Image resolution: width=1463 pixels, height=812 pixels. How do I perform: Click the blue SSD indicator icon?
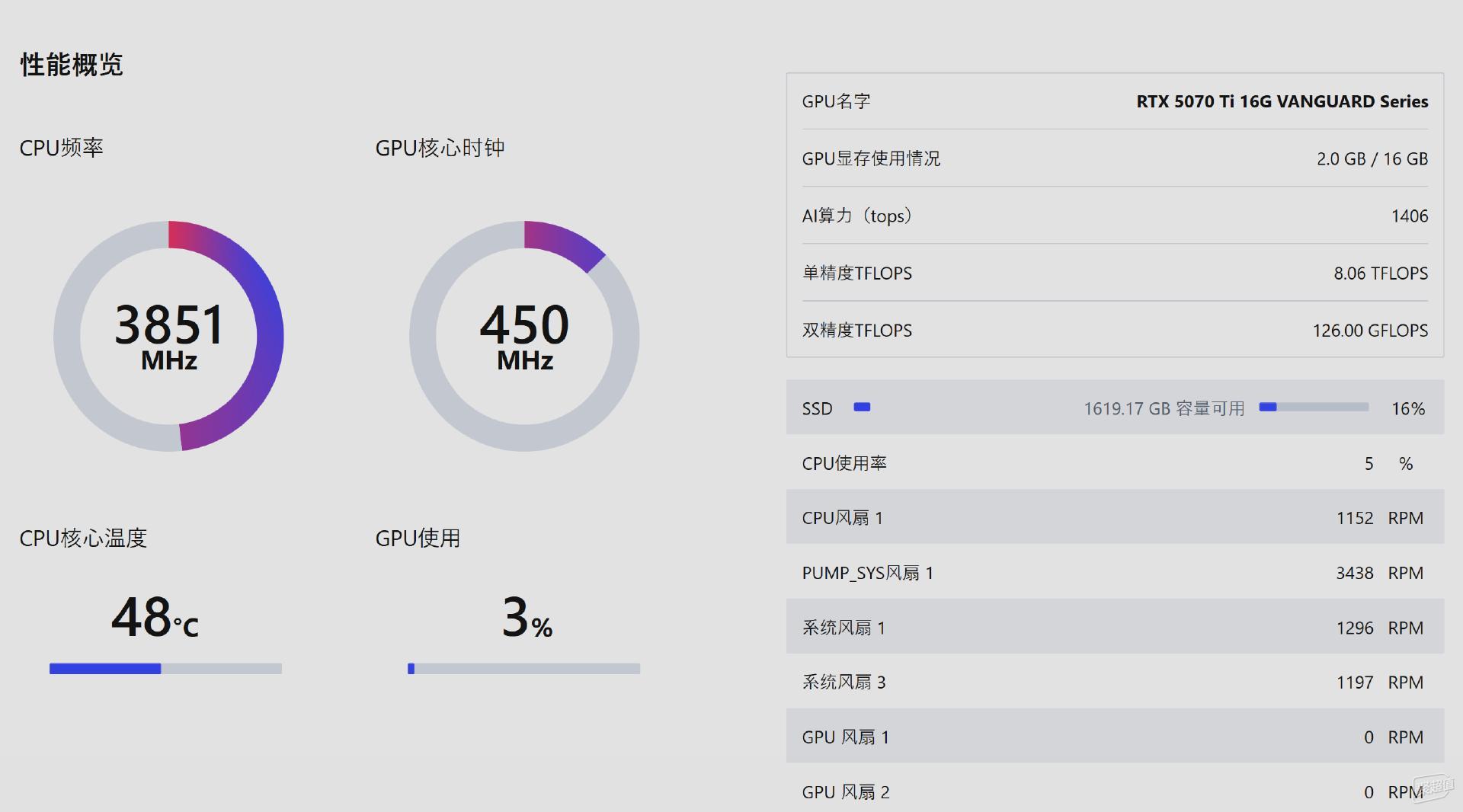[x=862, y=407]
